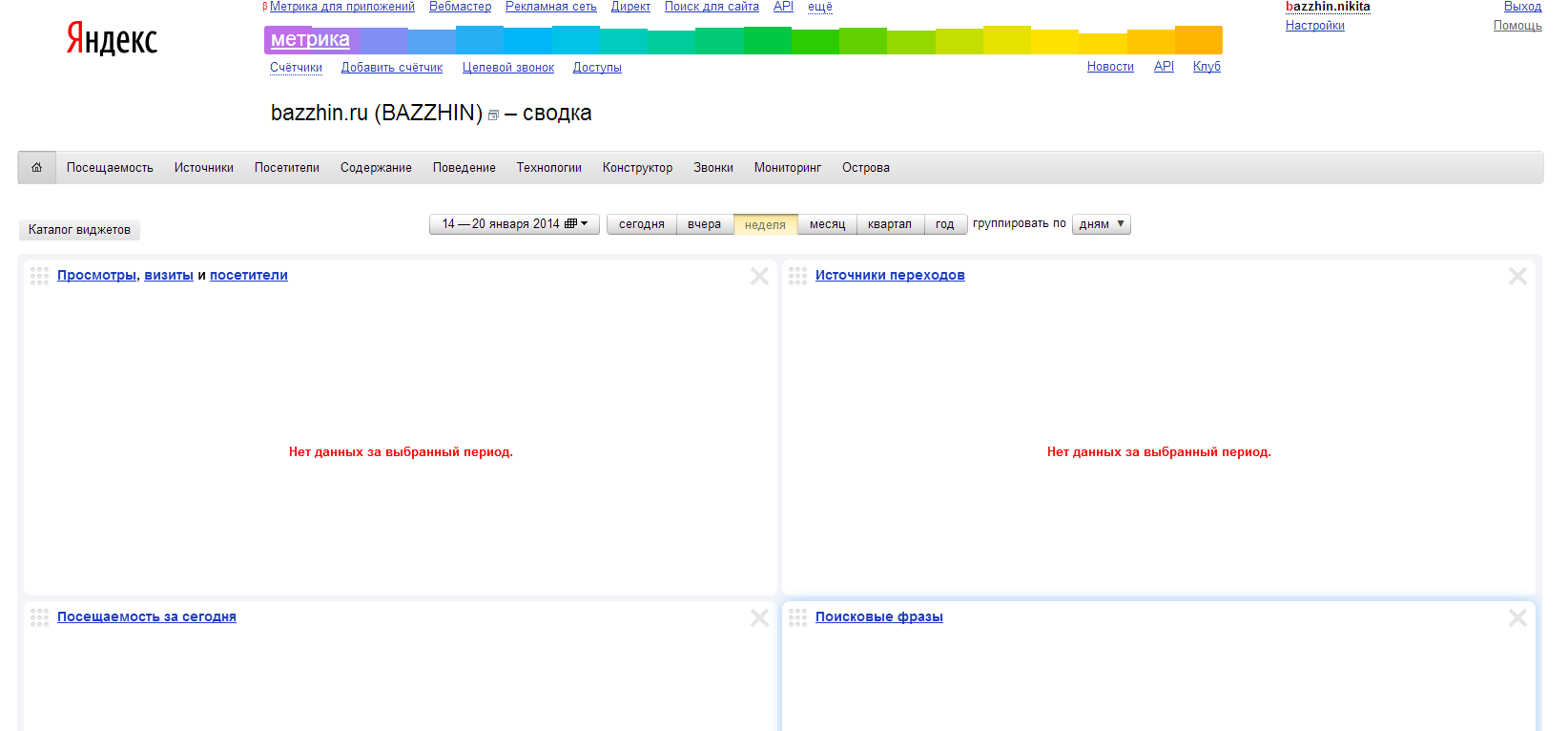The height and width of the screenshot is (731, 1568).
Task: Open the Вебмастер link
Action: point(460,7)
